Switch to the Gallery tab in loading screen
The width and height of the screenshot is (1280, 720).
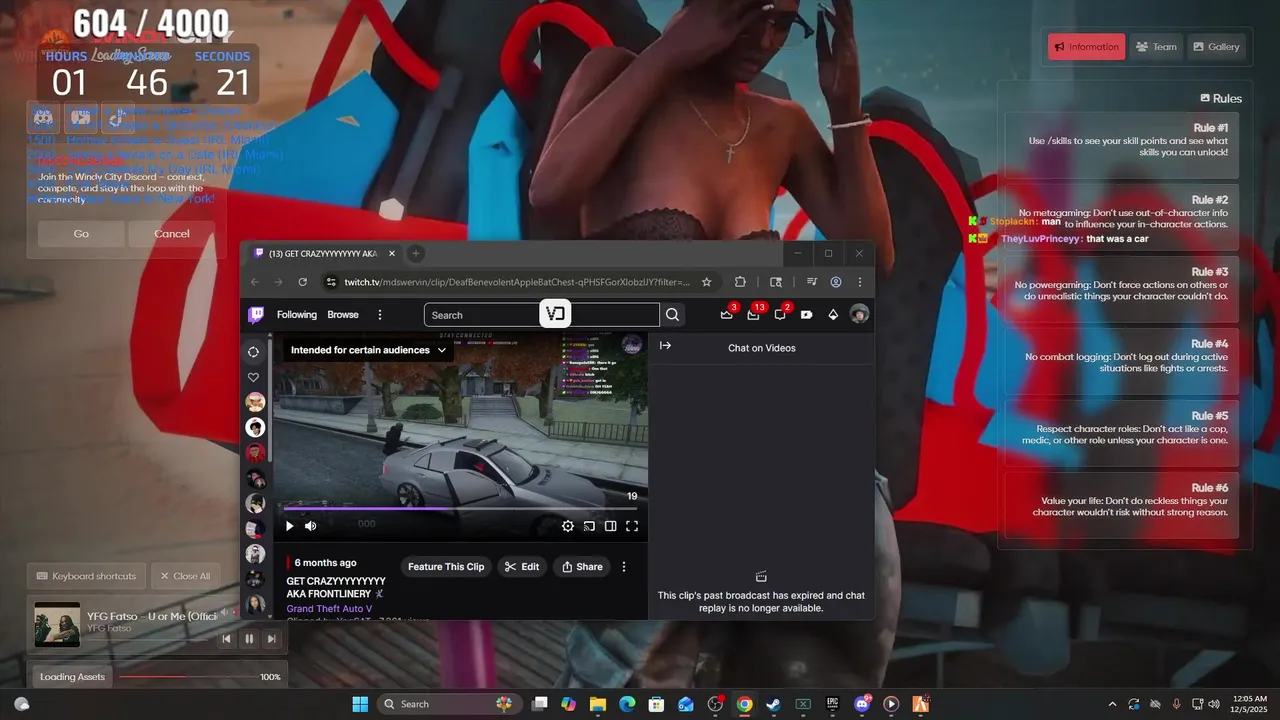pyautogui.click(x=1216, y=47)
